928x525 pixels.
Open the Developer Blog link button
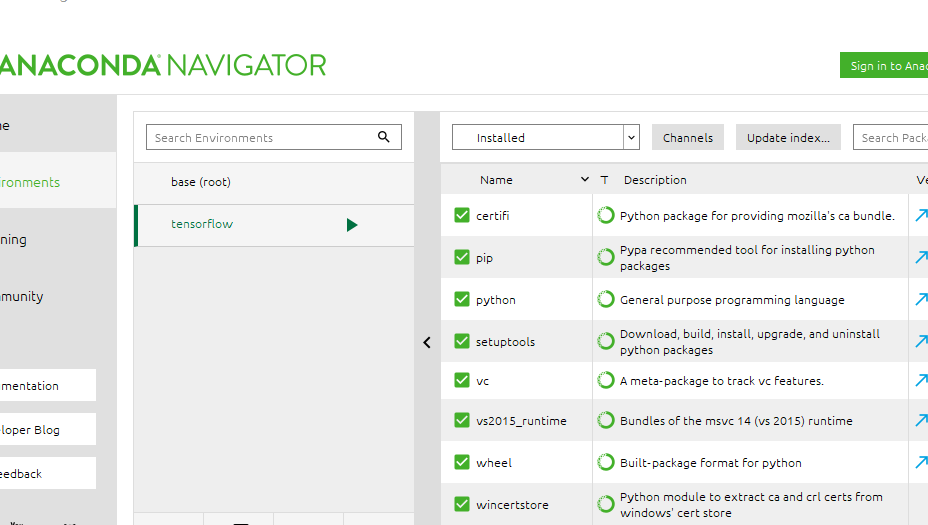point(48,430)
